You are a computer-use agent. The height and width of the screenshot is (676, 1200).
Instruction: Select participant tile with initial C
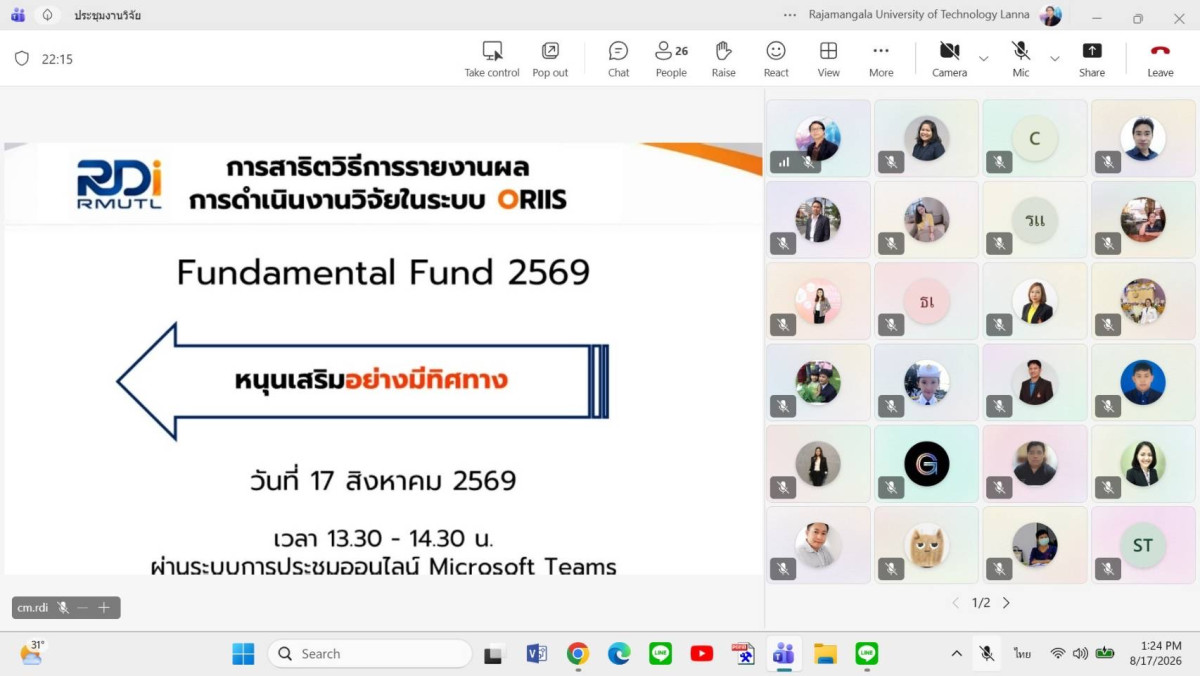tap(1035, 139)
